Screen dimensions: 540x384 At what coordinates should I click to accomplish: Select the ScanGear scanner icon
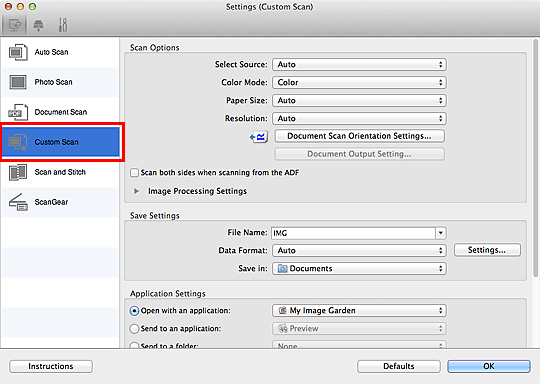tap(18, 202)
